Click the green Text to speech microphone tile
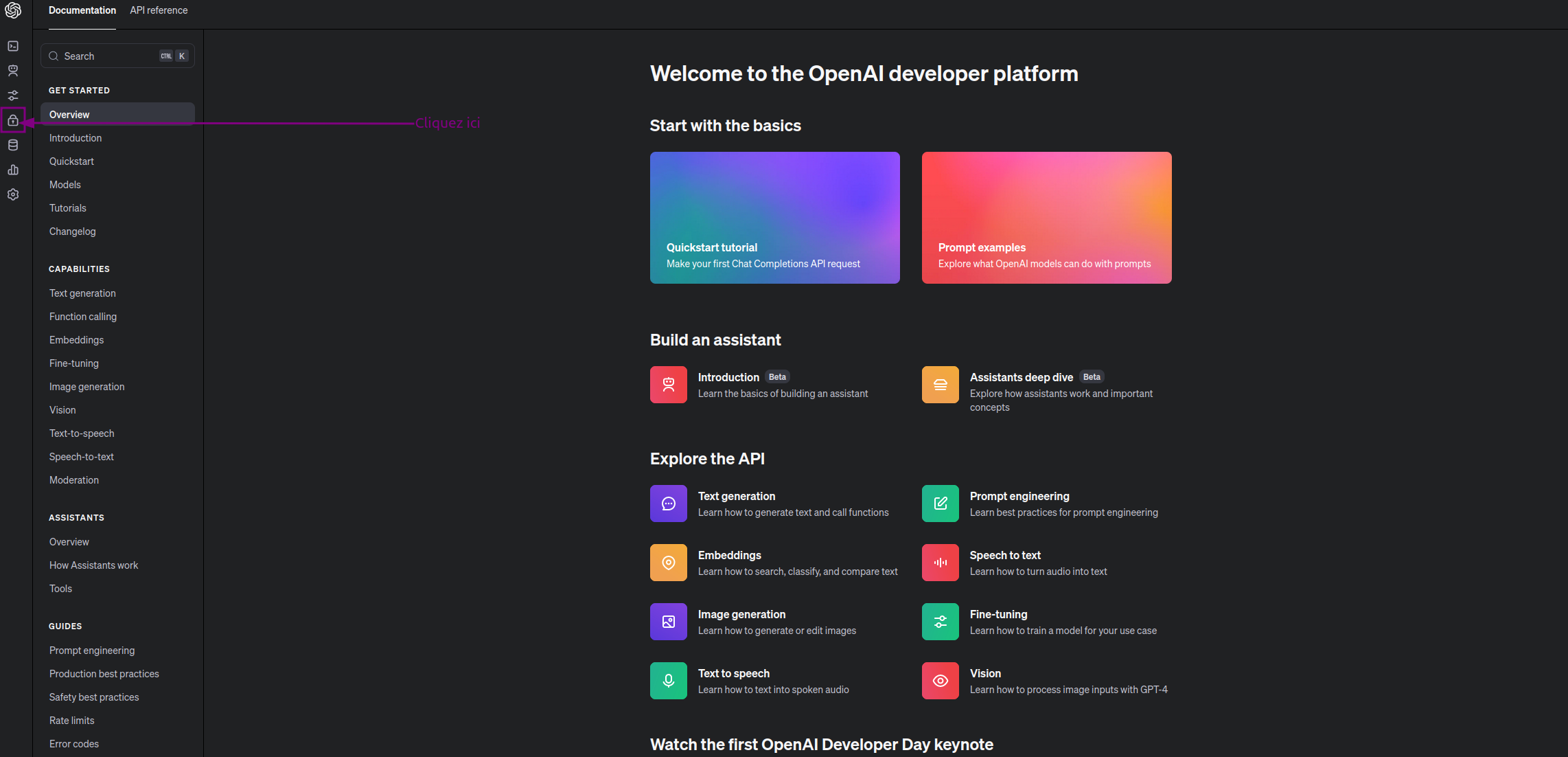Image resolution: width=1568 pixels, height=757 pixels. pyautogui.click(x=668, y=681)
